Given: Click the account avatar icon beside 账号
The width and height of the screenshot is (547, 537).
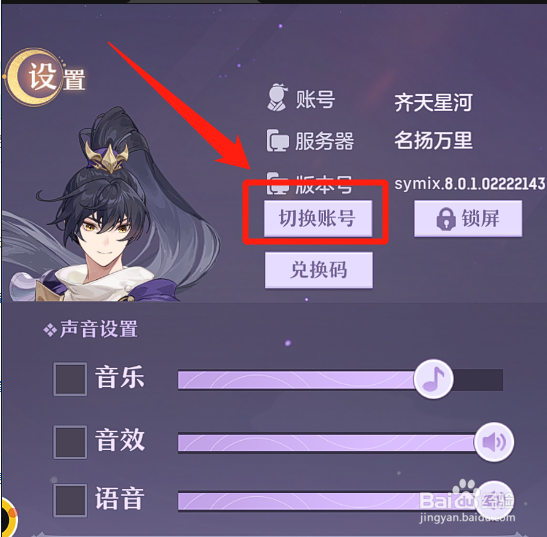Looking at the screenshot, I should click(278, 97).
